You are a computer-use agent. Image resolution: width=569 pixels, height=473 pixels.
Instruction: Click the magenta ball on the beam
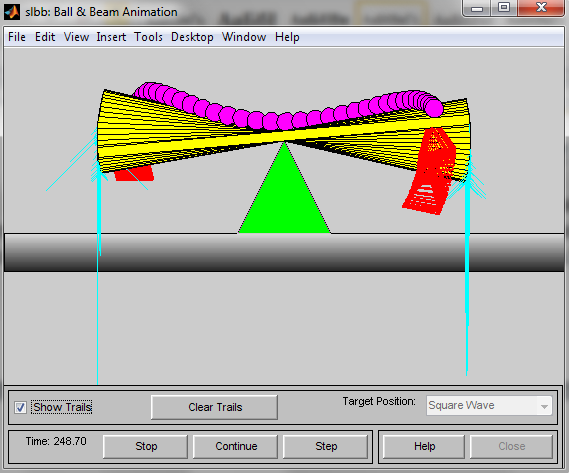tap(434, 108)
